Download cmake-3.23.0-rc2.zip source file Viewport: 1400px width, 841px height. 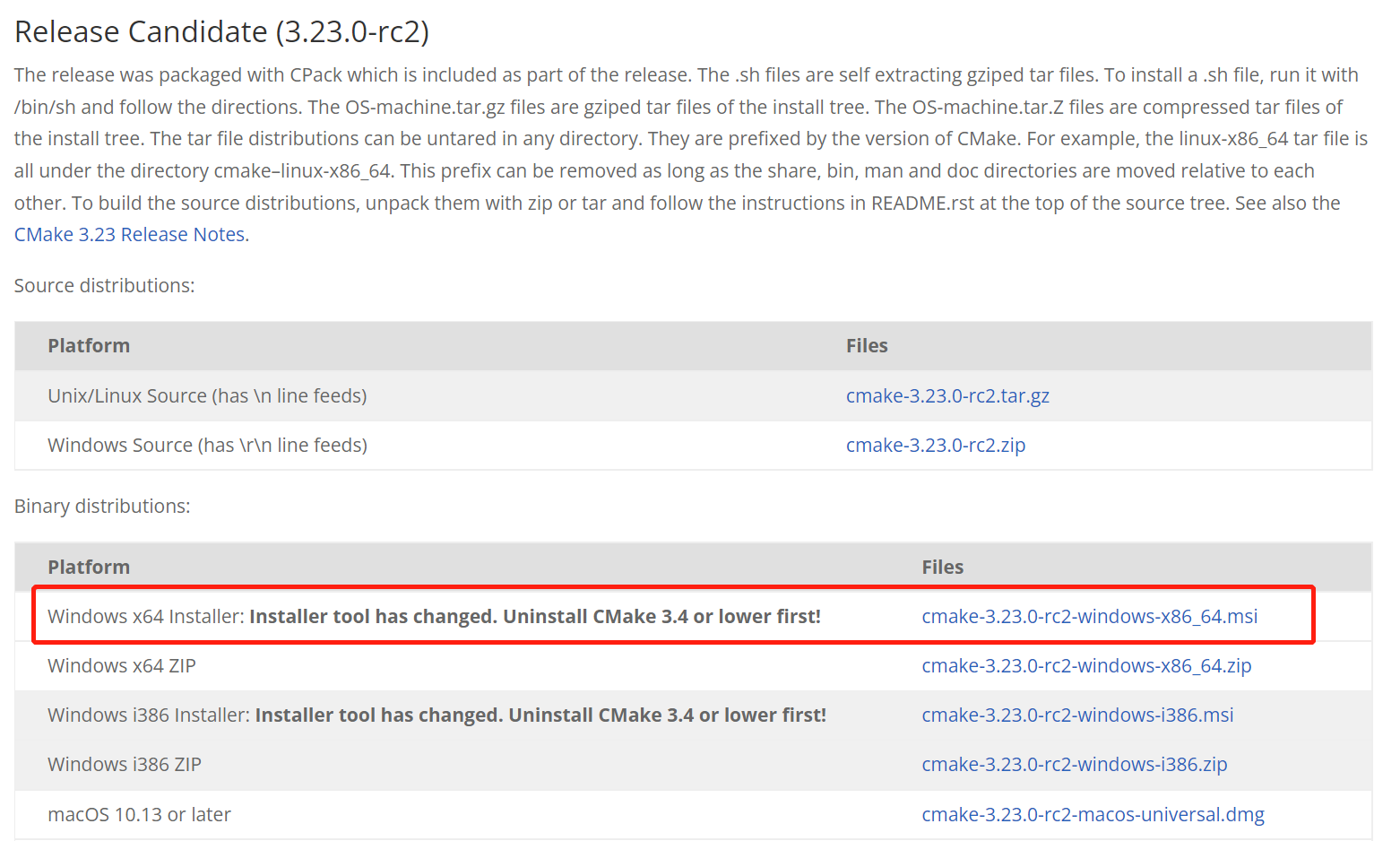point(936,446)
